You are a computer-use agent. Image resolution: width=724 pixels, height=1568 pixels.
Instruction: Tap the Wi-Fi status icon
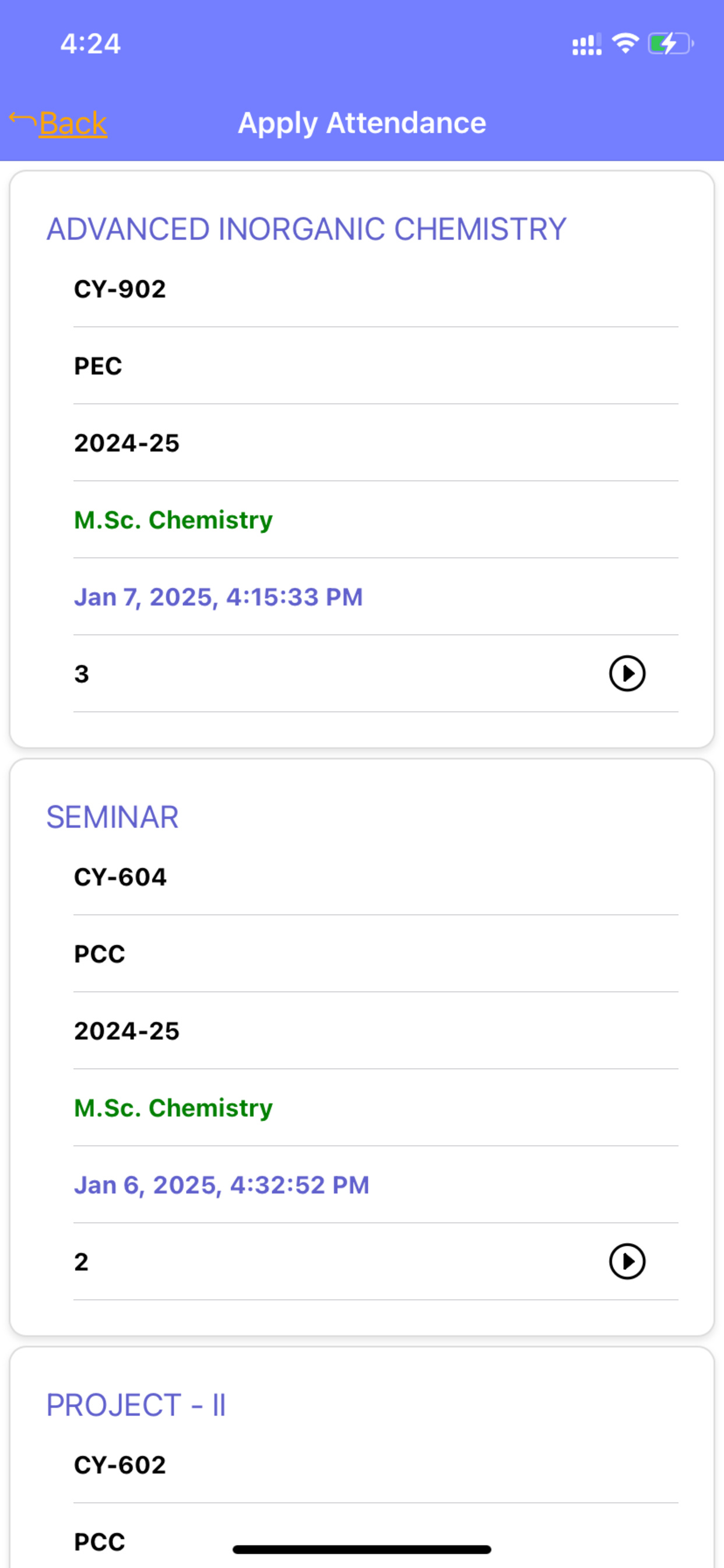coord(625,43)
